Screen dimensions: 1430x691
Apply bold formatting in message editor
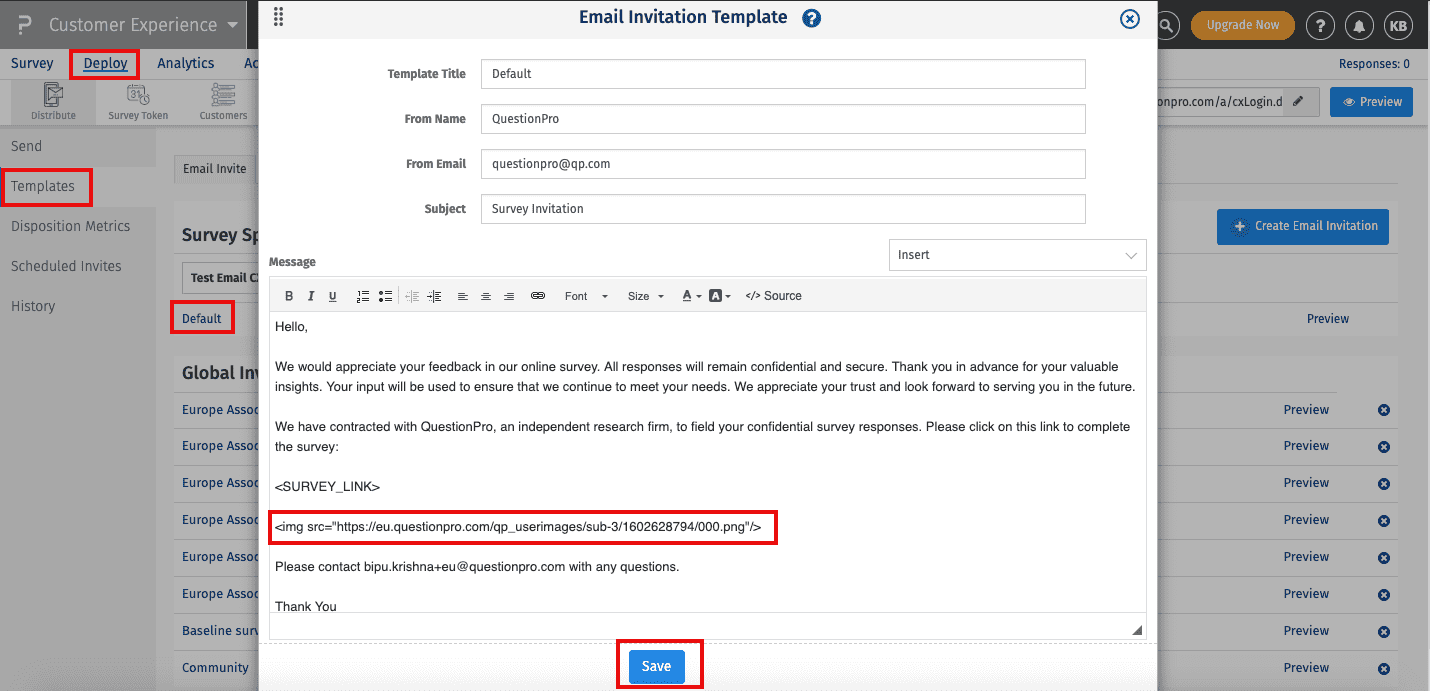tap(289, 296)
